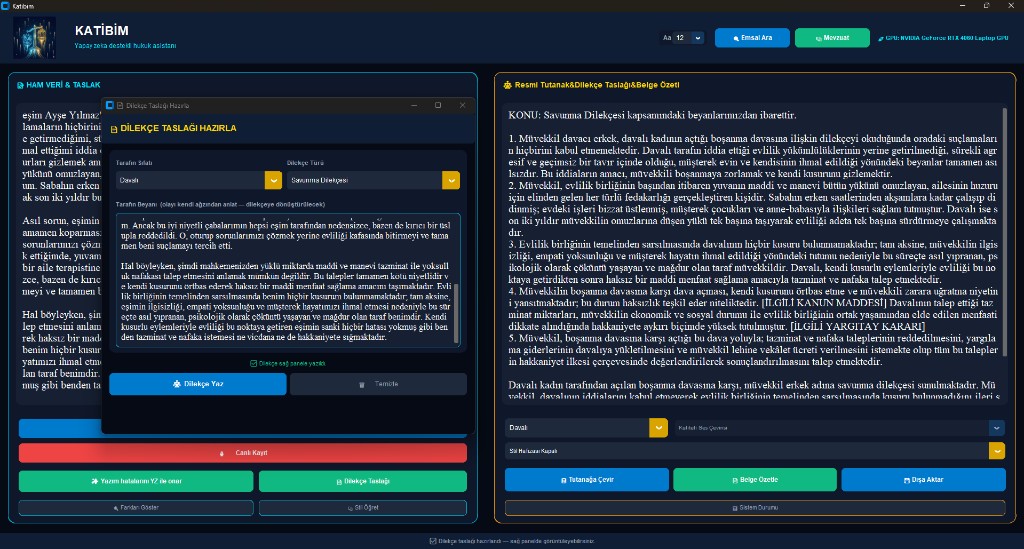Toggle the Dilekçe sağ panele yazılır checkbox
The image size is (1024, 549).
coord(253,364)
